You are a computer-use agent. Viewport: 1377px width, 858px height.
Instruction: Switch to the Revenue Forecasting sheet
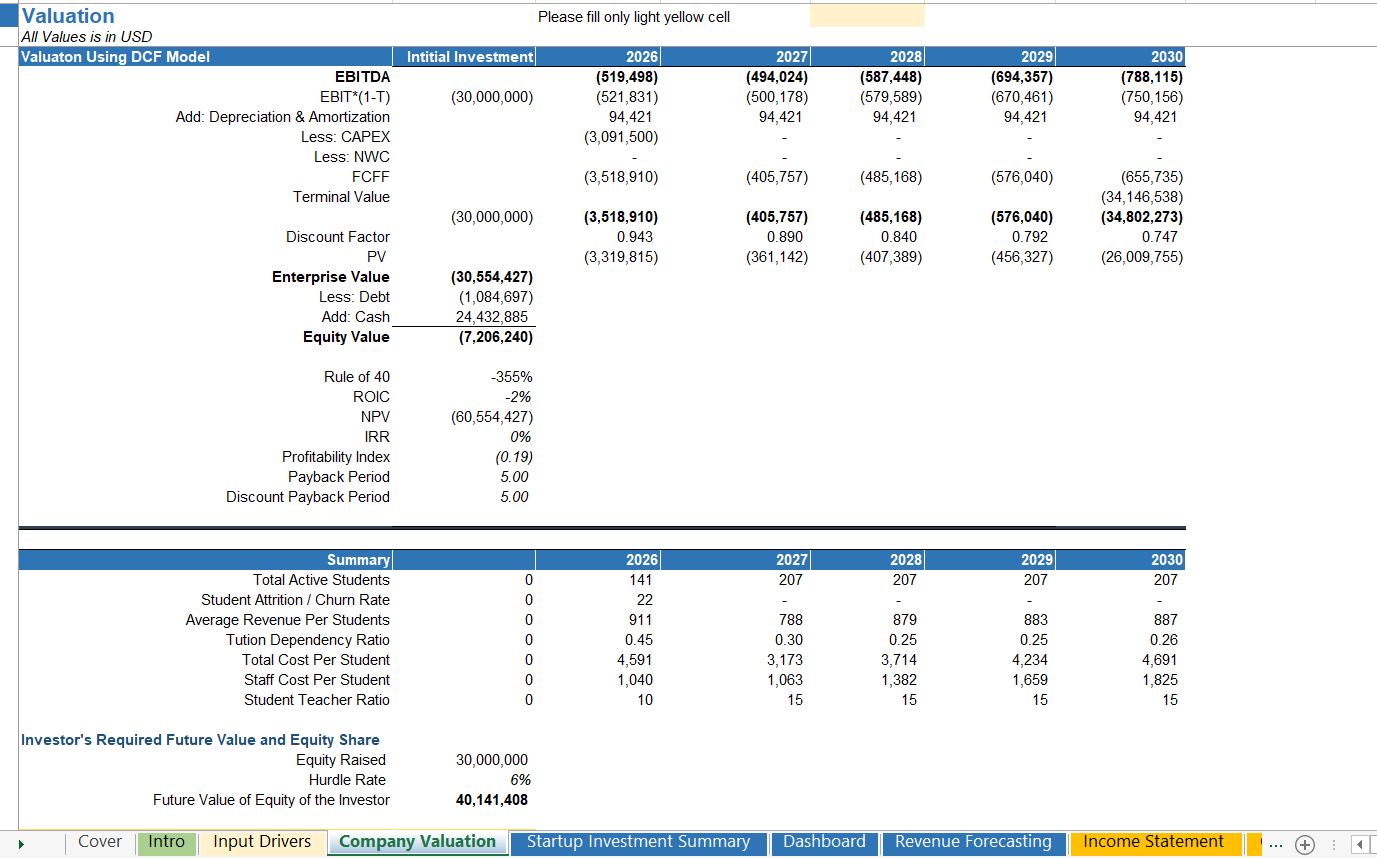[972, 843]
